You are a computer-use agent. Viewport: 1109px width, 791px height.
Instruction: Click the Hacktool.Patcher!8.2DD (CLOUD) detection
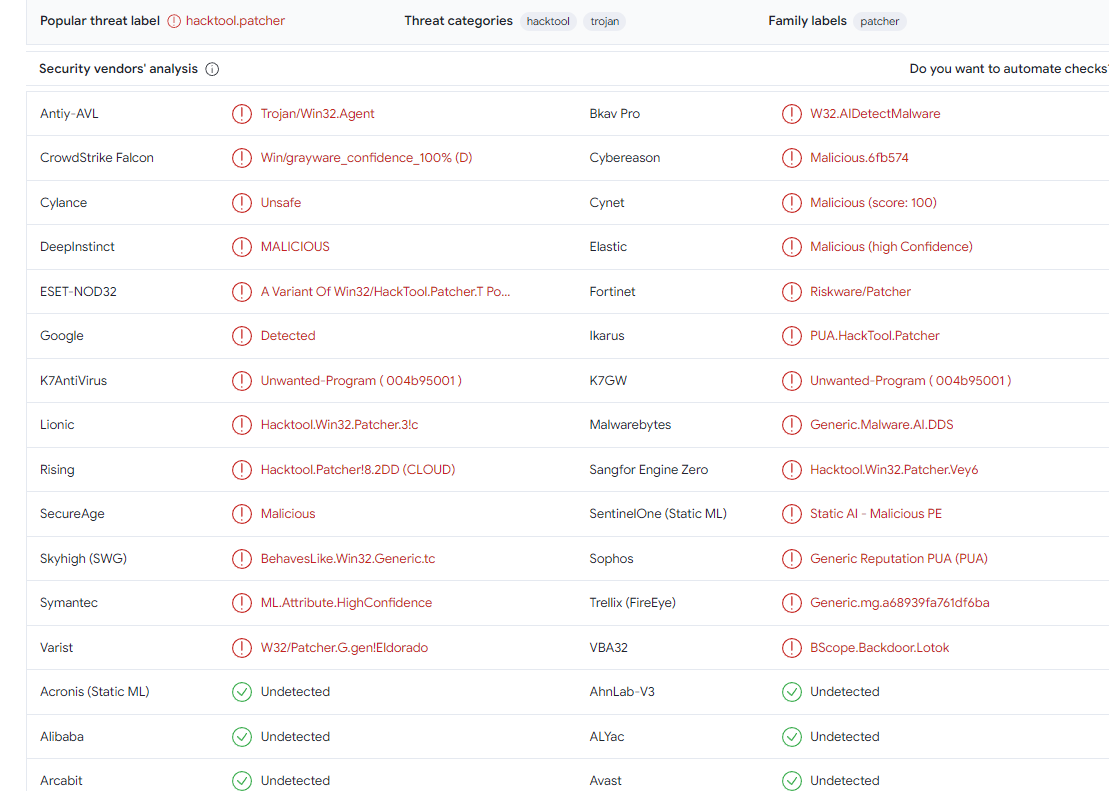coord(358,470)
